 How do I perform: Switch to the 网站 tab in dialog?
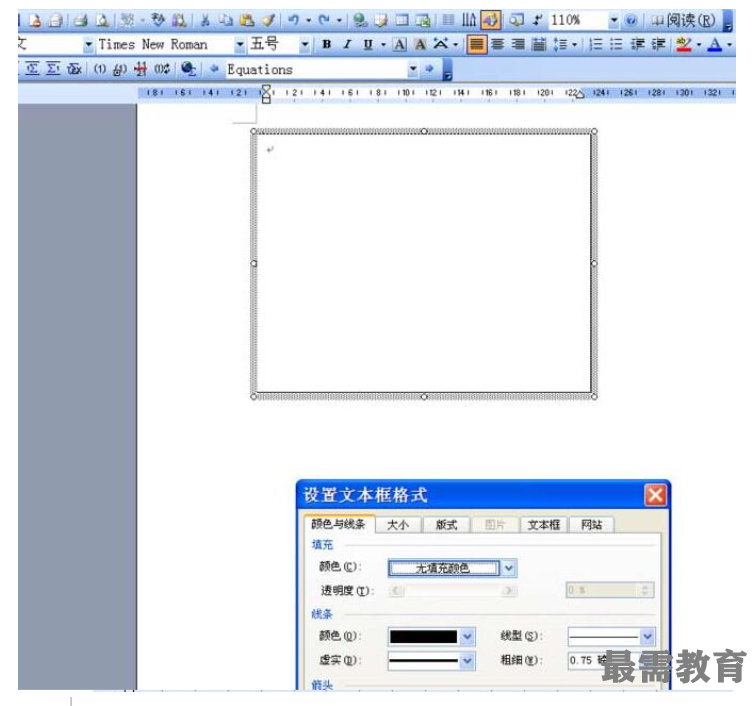point(592,525)
